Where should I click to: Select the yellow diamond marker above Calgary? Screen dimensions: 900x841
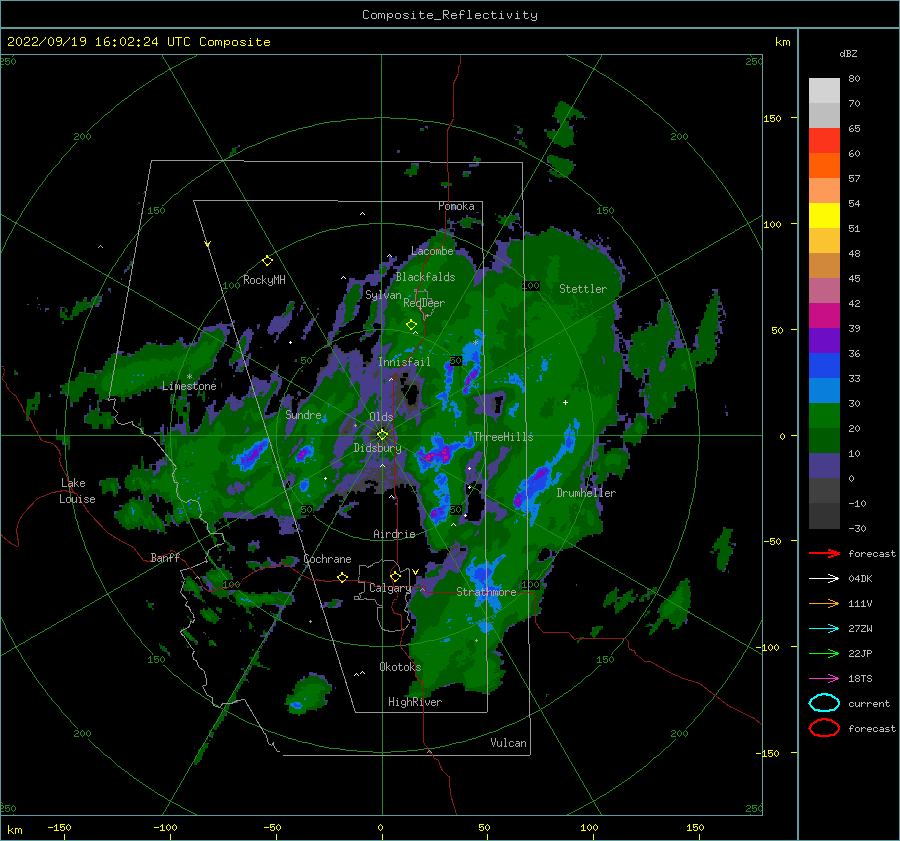tap(395, 576)
